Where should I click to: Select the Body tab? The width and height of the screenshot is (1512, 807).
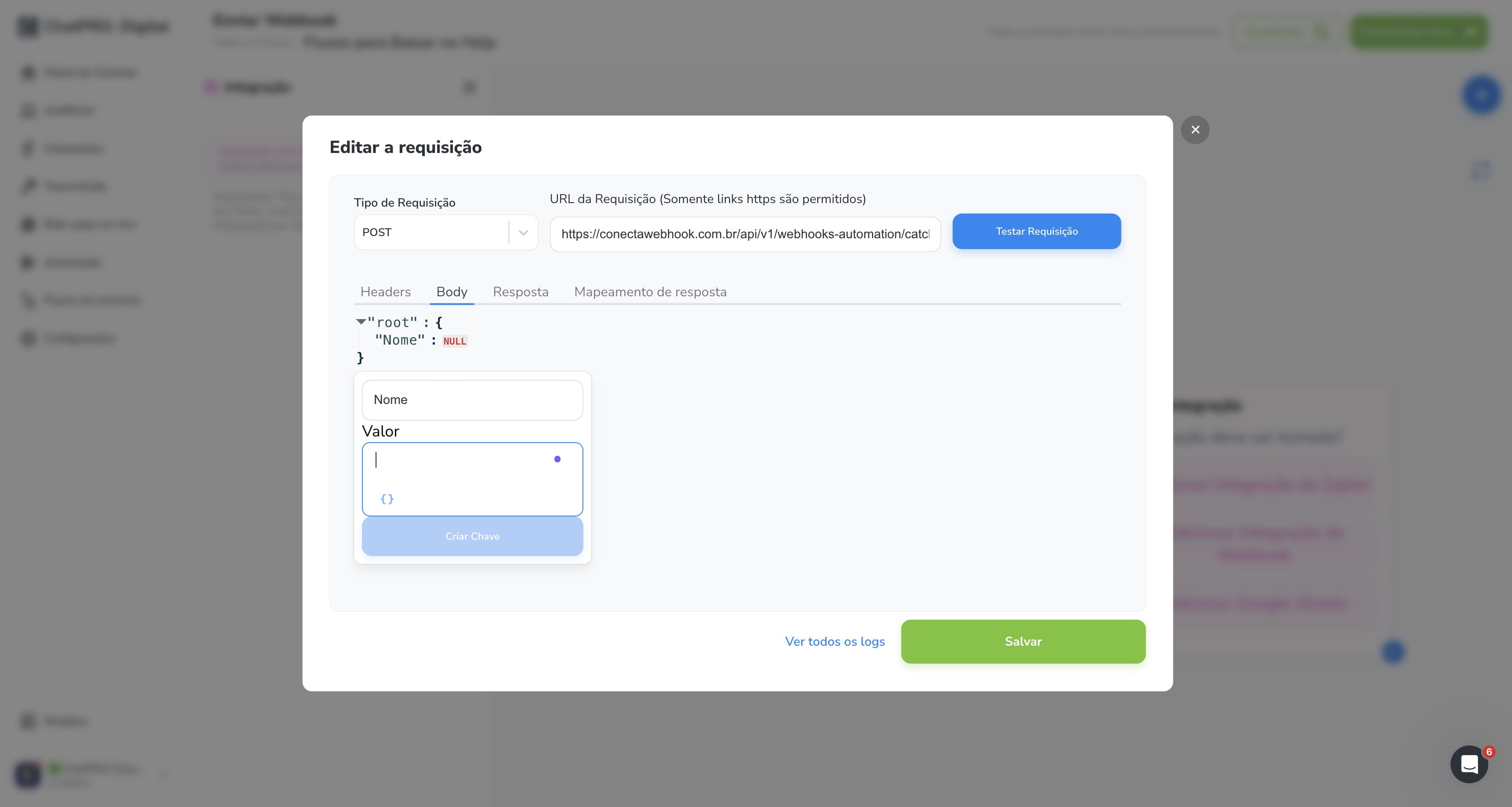[x=452, y=292]
